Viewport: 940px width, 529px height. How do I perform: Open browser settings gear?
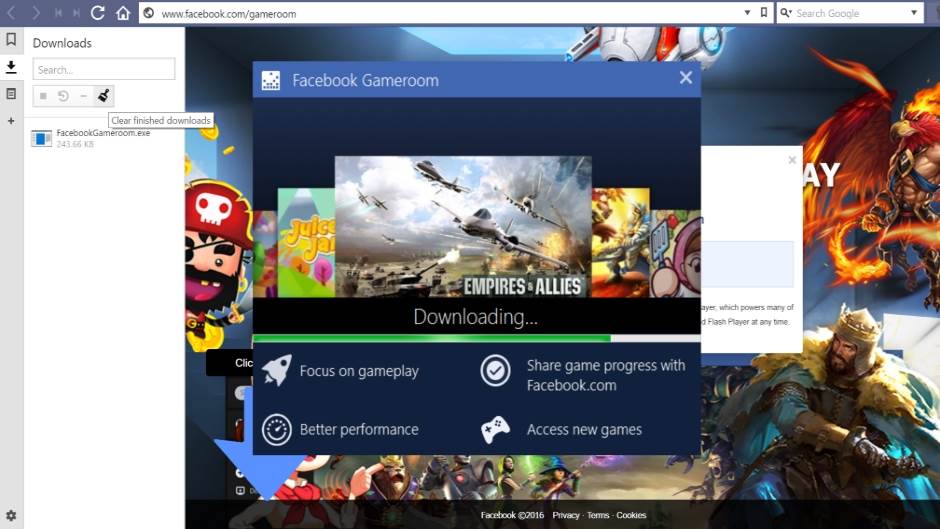click(x=11, y=516)
